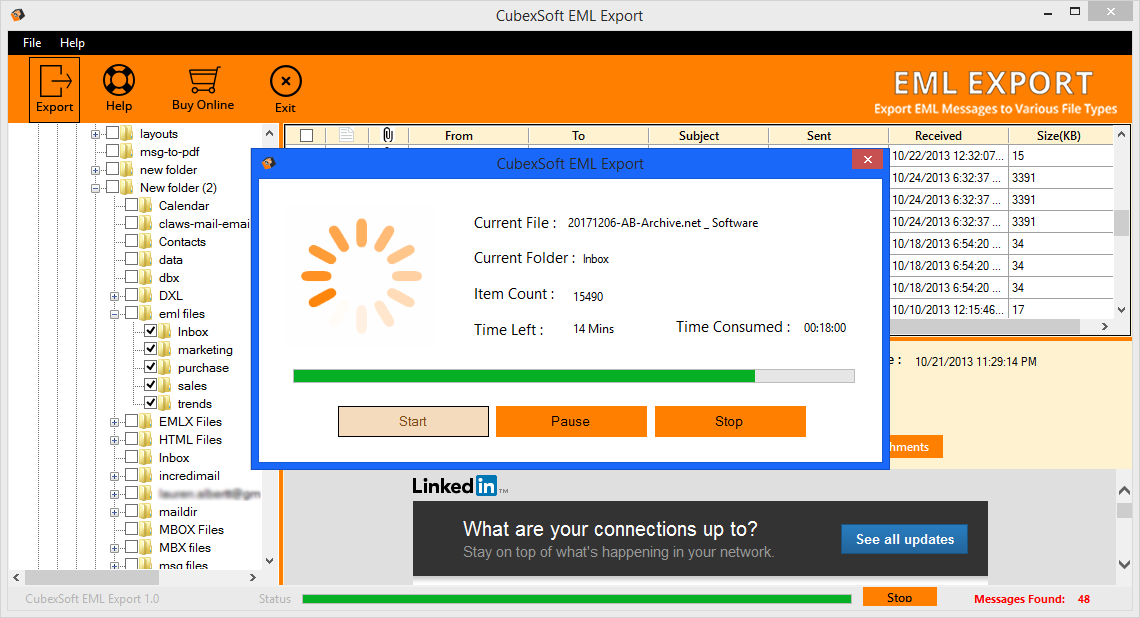
Task: Select the dbx tree folder
Action: point(169,277)
